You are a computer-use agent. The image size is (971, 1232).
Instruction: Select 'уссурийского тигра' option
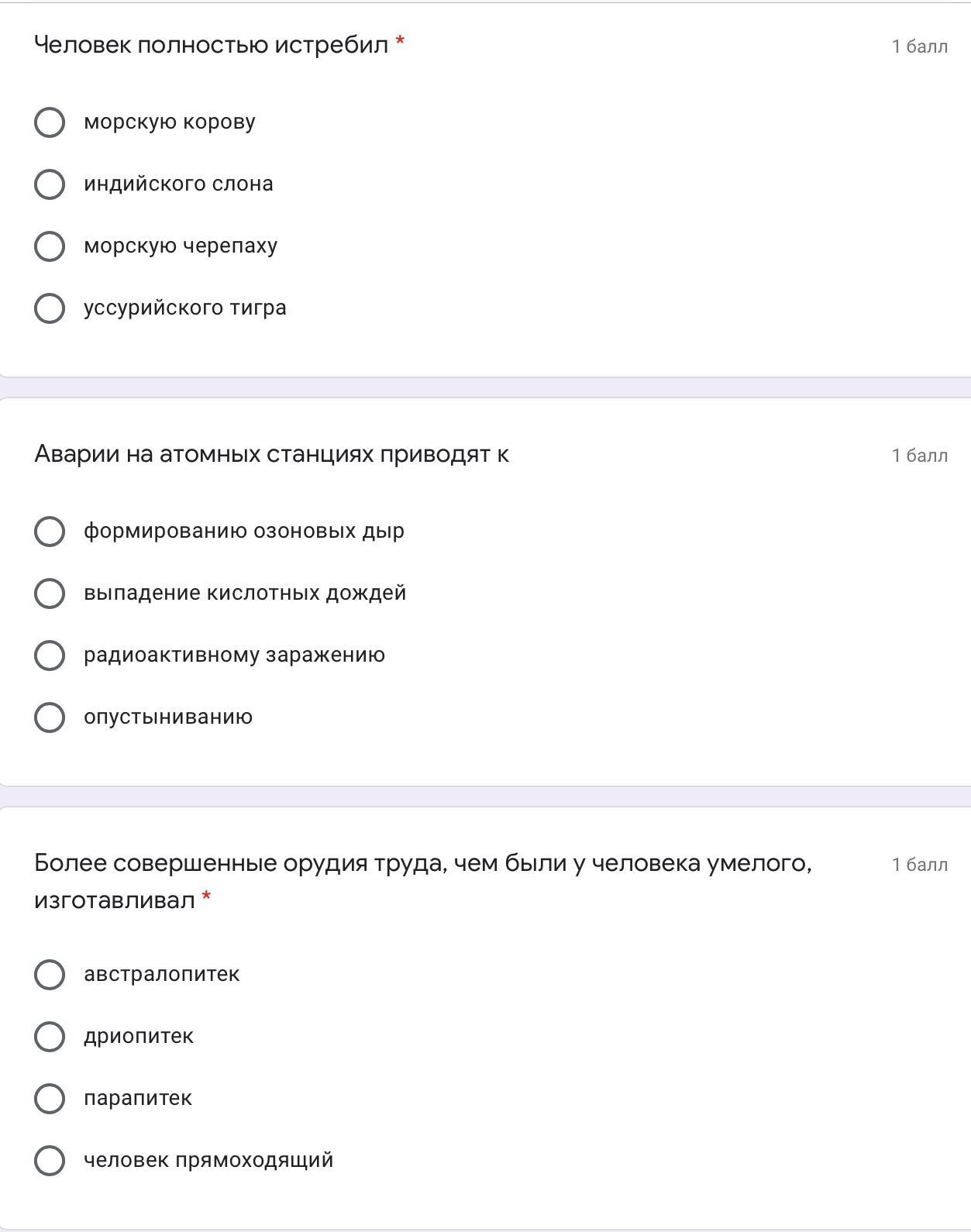50,308
